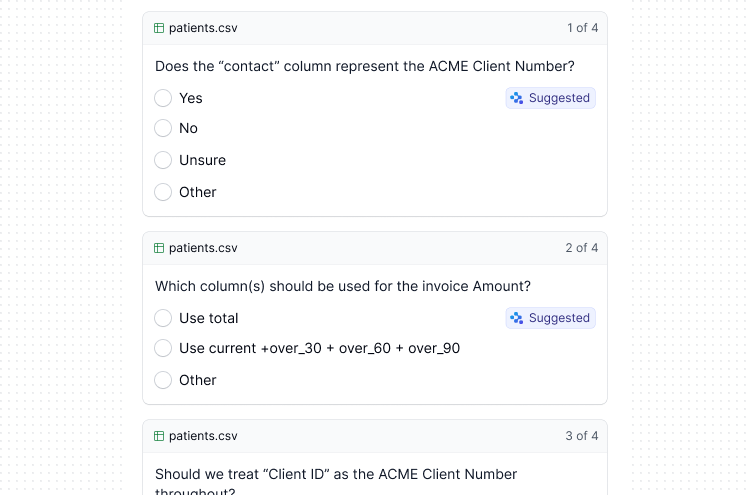Click the Suggested badge beside Yes
Screen dimensions: 750x495
point(551,98)
